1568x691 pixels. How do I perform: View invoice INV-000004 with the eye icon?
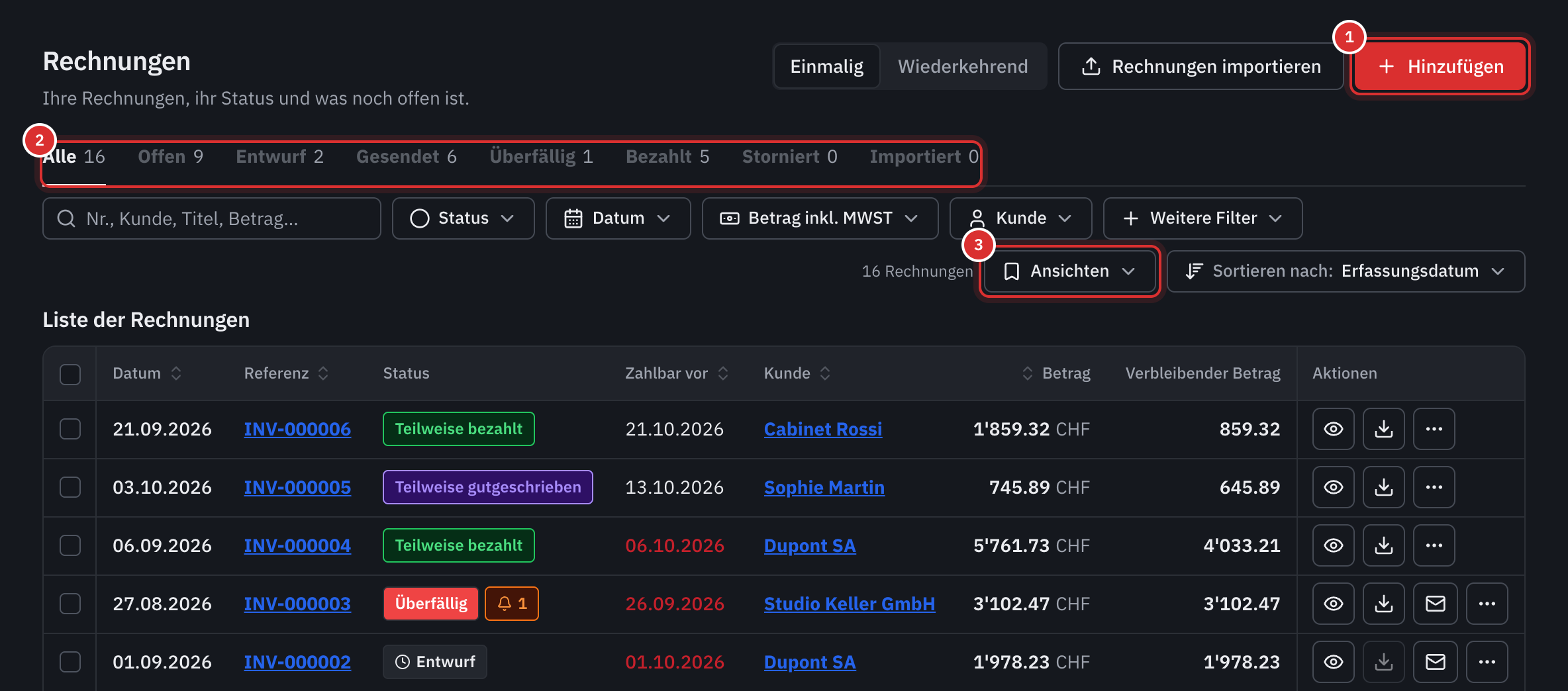(x=1333, y=545)
